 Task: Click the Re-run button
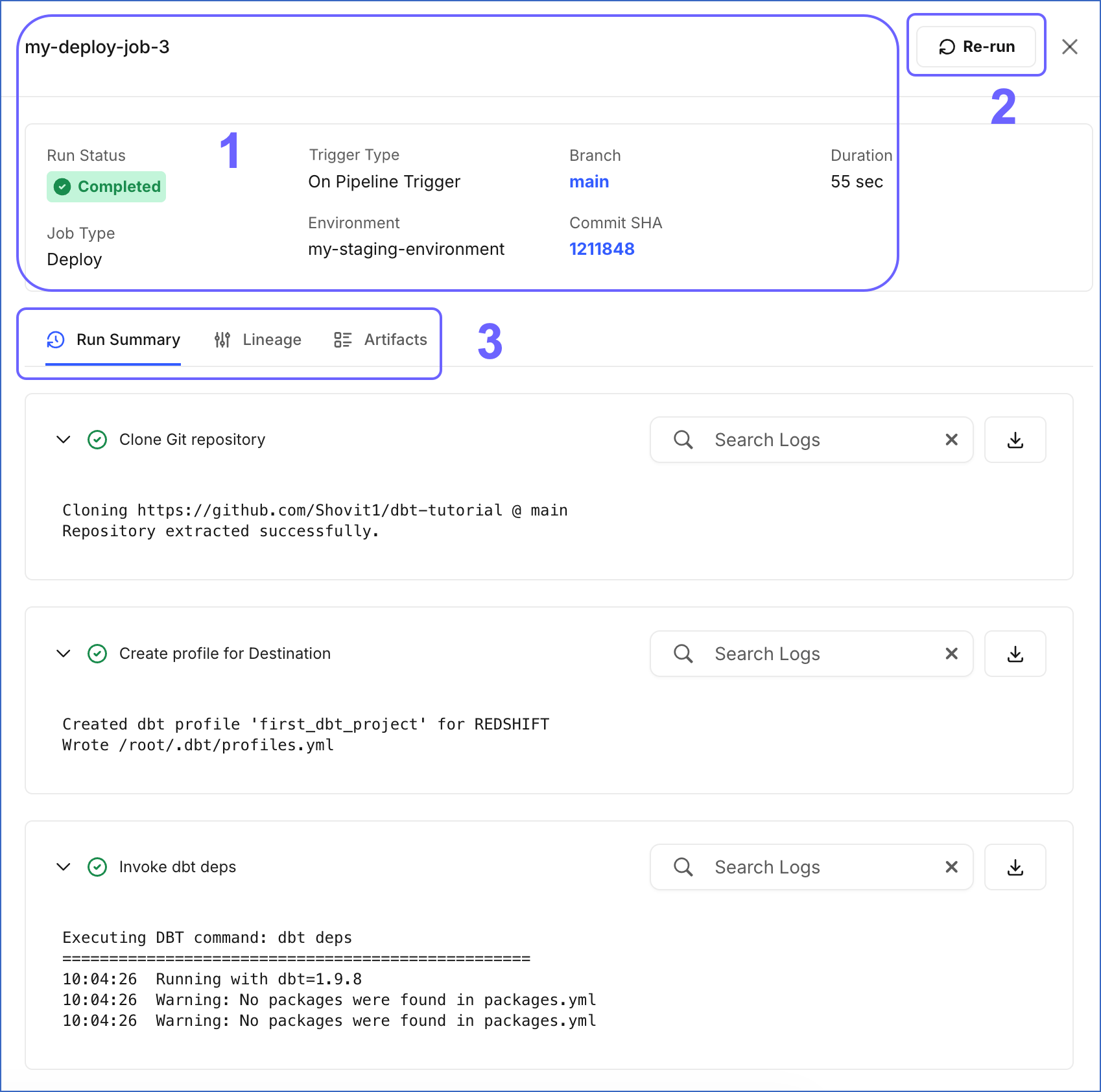[976, 47]
